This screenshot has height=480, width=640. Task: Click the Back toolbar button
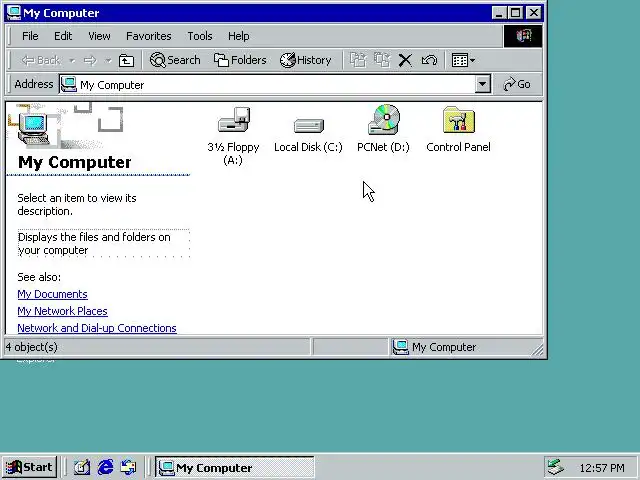pyautogui.click(x=41, y=60)
